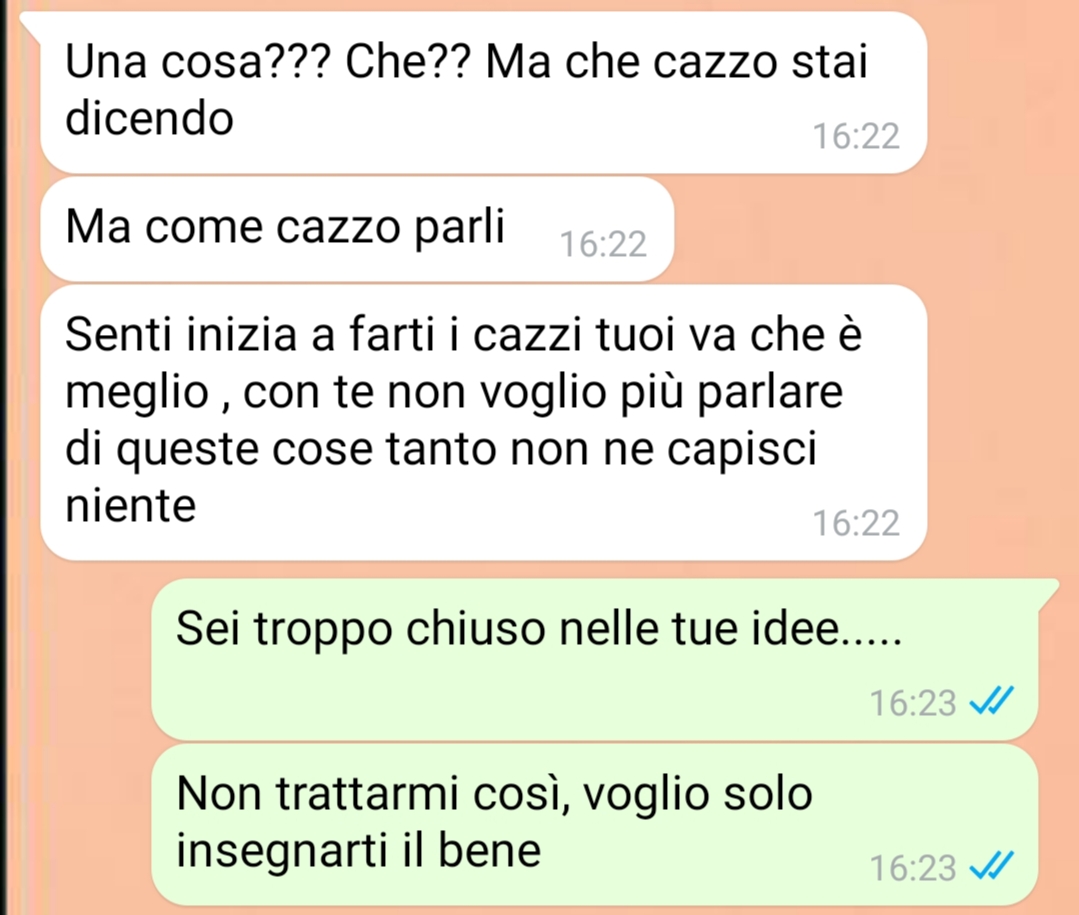Tap blue read-receipt ticks on 'Non trattarmi così' message
1079x915 pixels.
pos(991,867)
